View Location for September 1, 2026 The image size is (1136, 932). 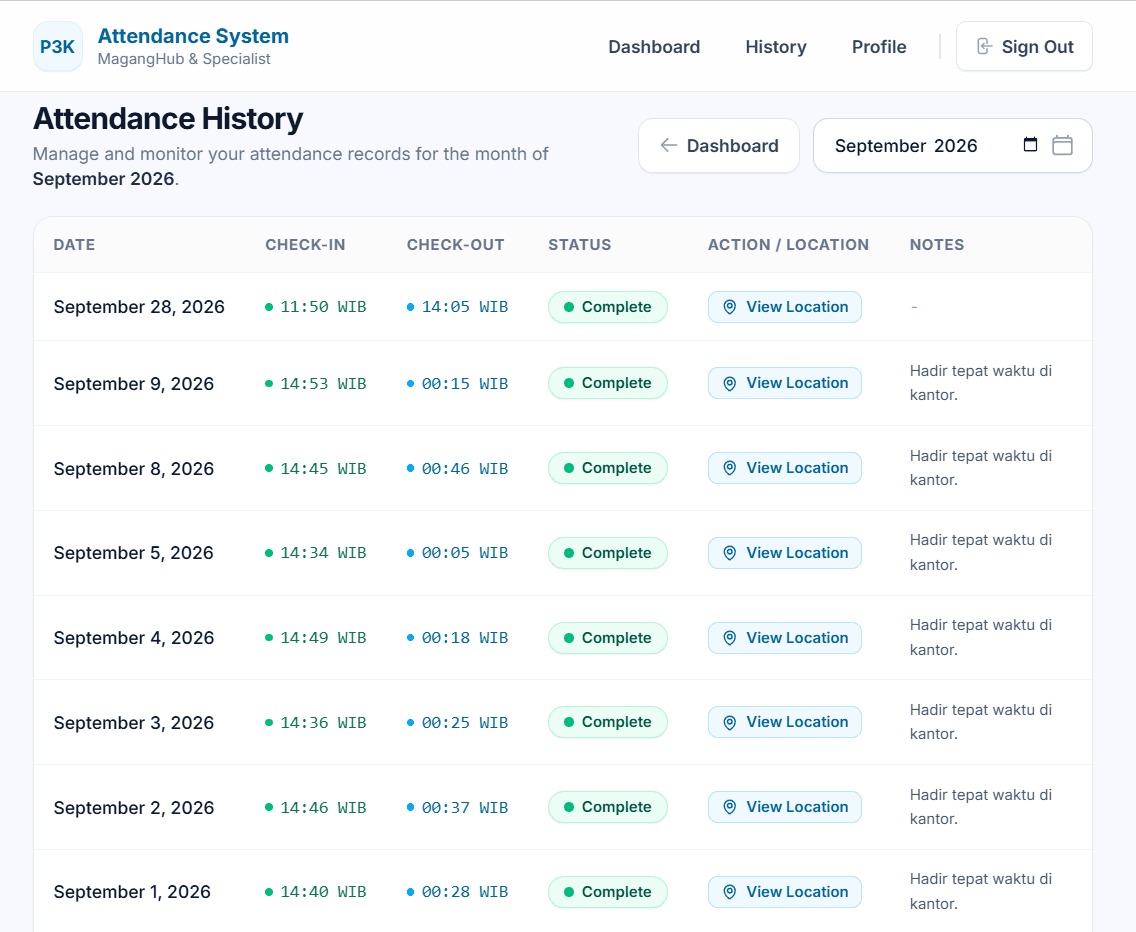[x=785, y=892]
